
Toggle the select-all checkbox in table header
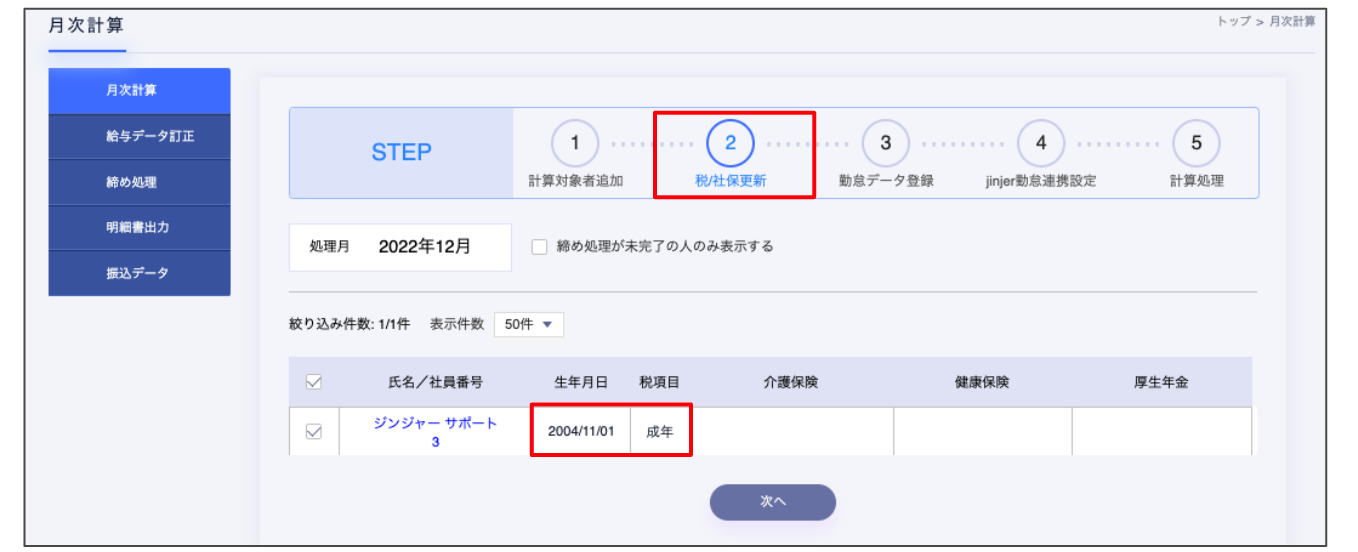(313, 382)
